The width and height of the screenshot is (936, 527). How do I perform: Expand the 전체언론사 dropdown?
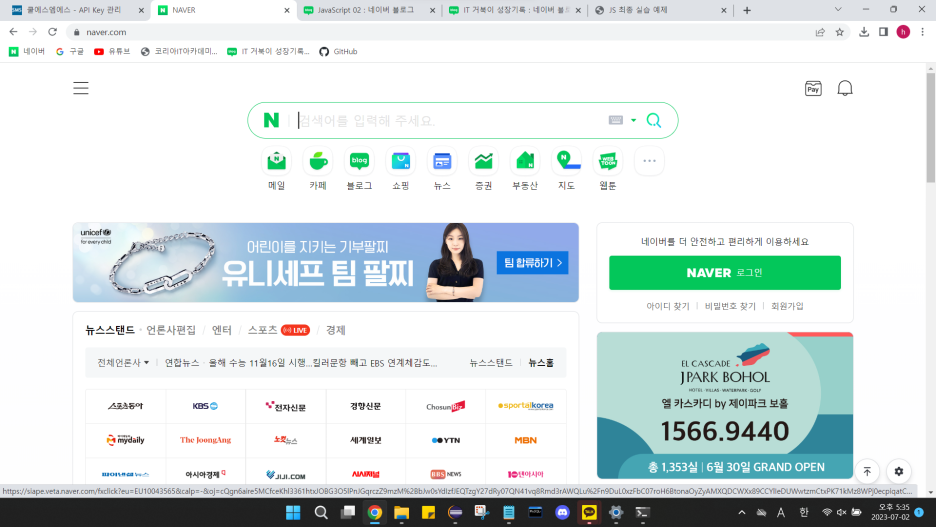123,363
